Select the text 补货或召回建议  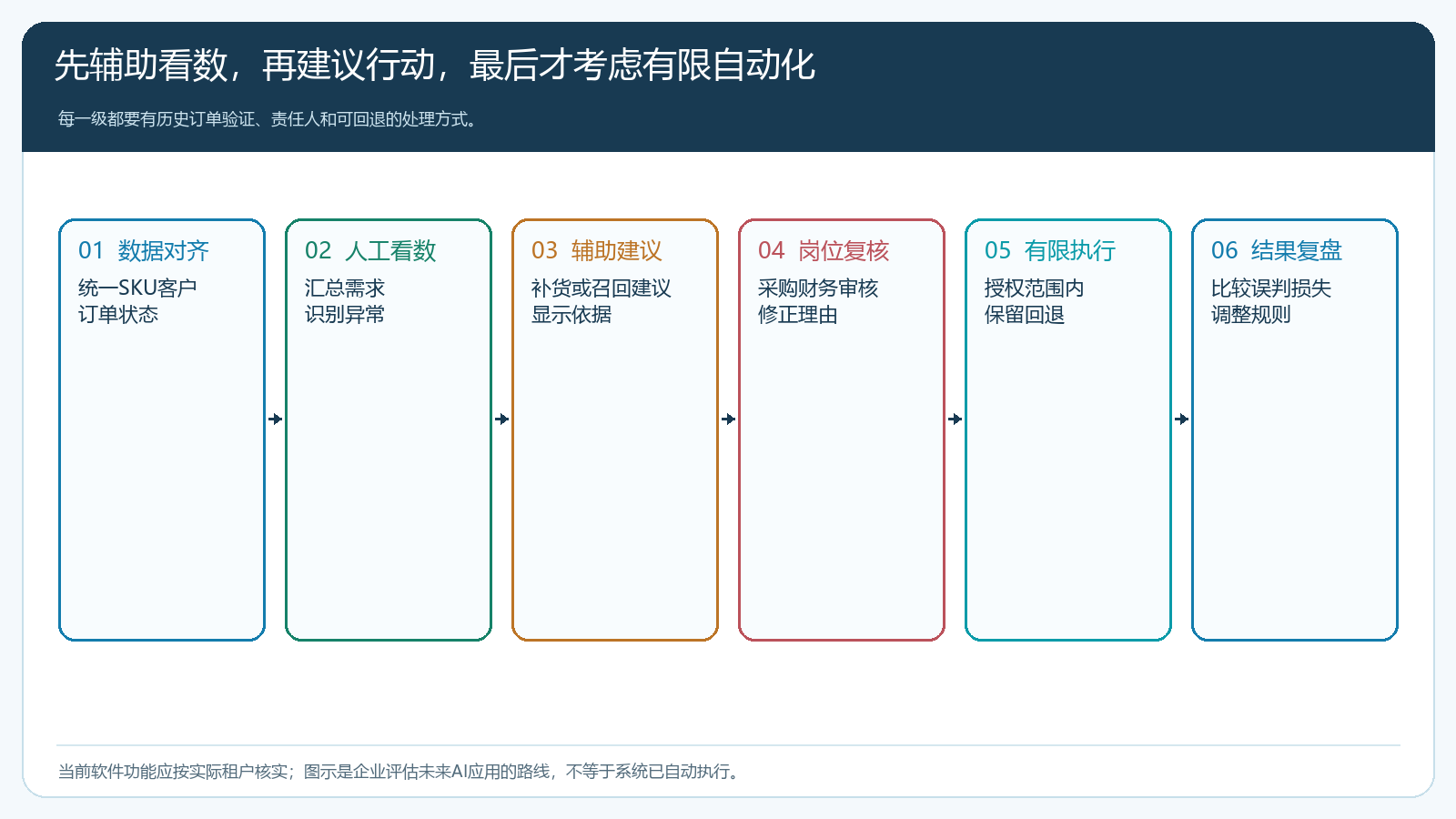point(602,288)
